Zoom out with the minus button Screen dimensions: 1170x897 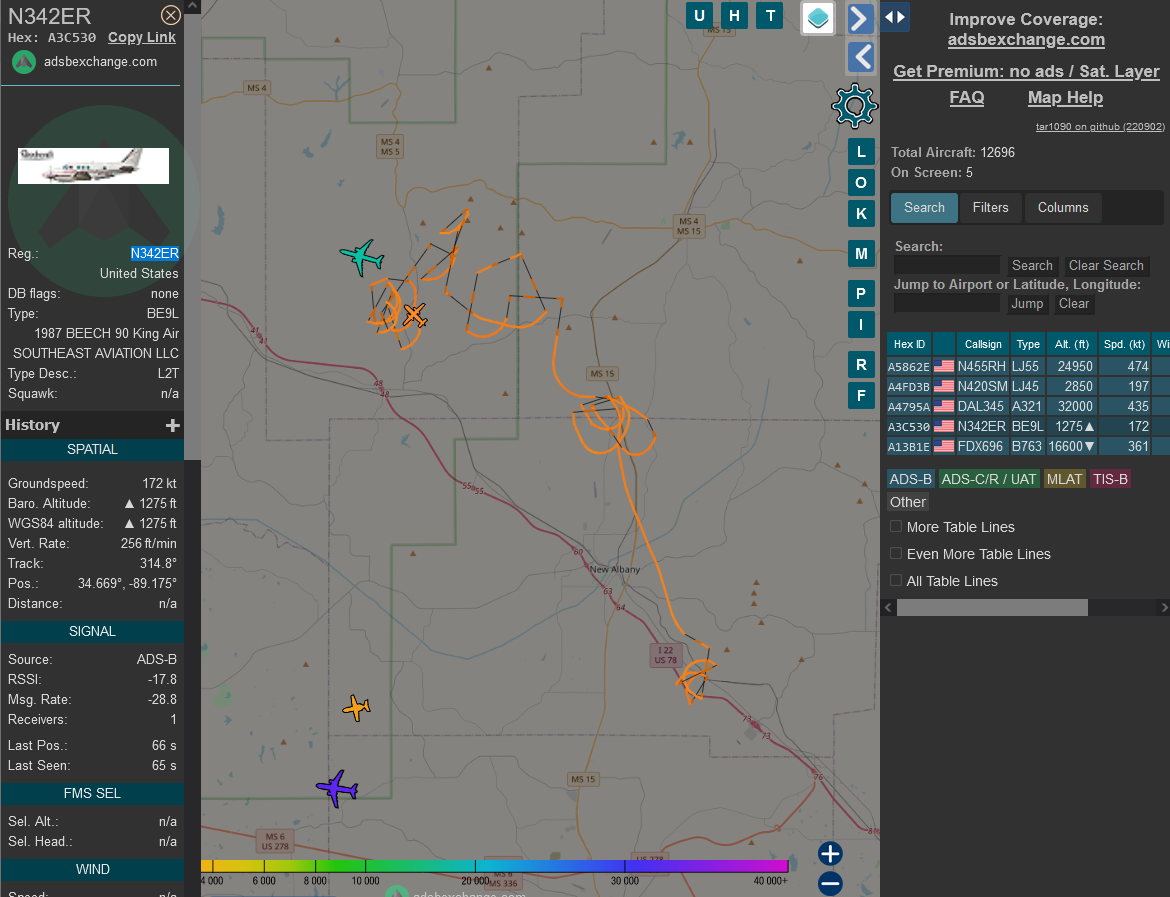(x=830, y=883)
